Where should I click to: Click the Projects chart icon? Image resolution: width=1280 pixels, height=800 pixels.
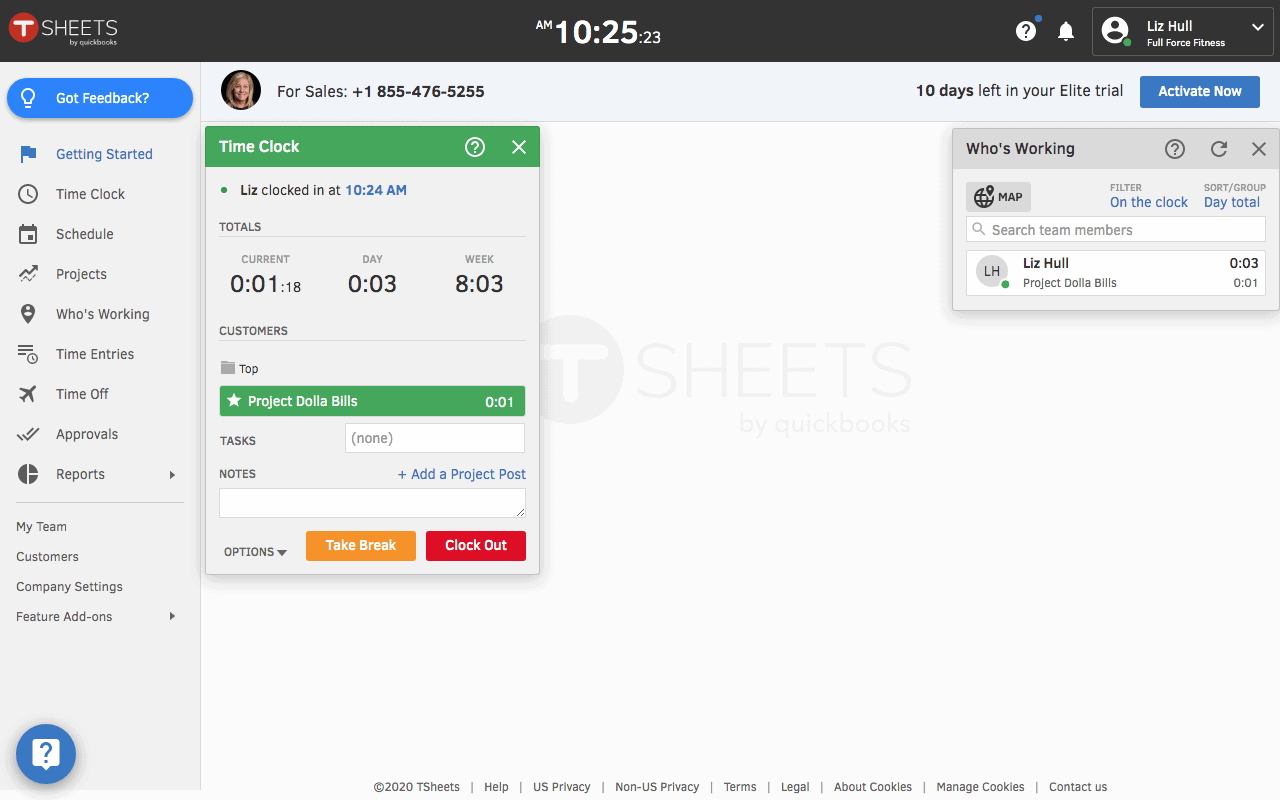pyautogui.click(x=28, y=274)
